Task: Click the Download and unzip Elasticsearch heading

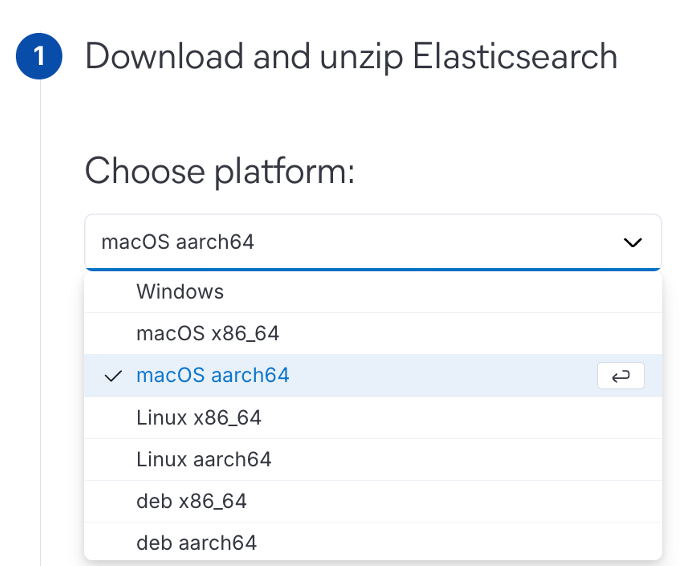Action: (351, 56)
